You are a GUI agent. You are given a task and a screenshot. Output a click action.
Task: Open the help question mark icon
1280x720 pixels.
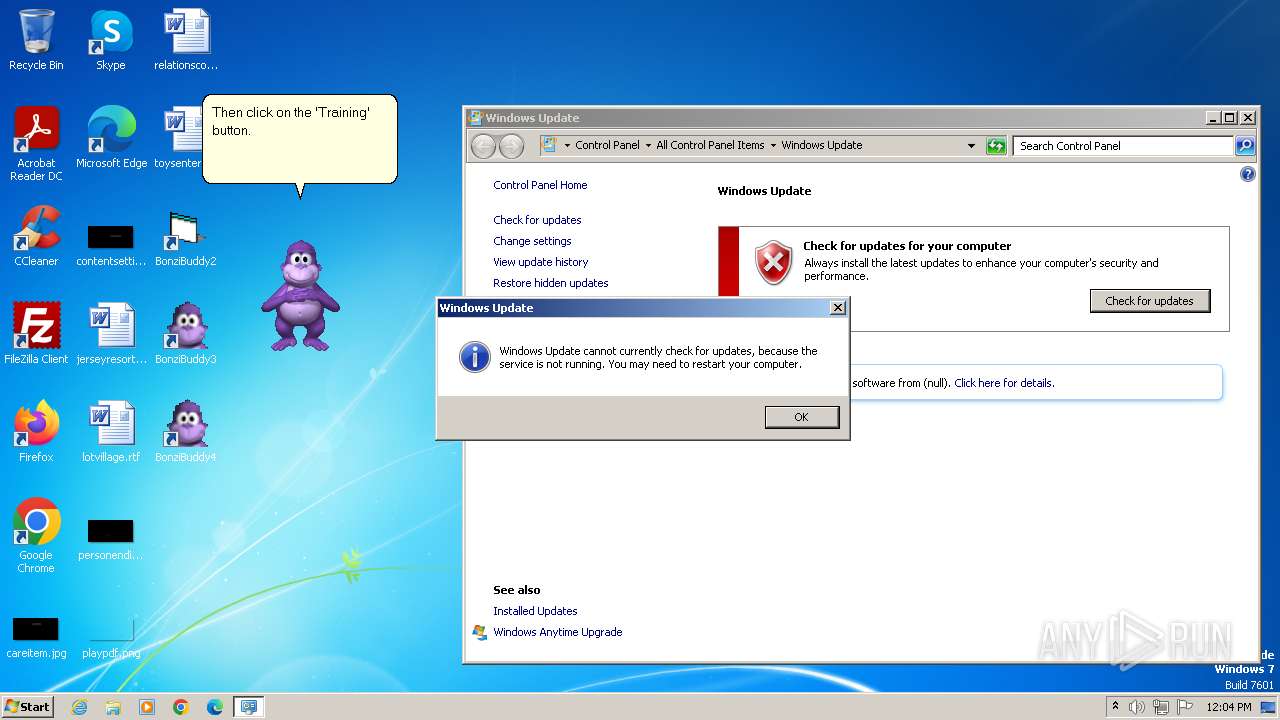click(x=1247, y=174)
